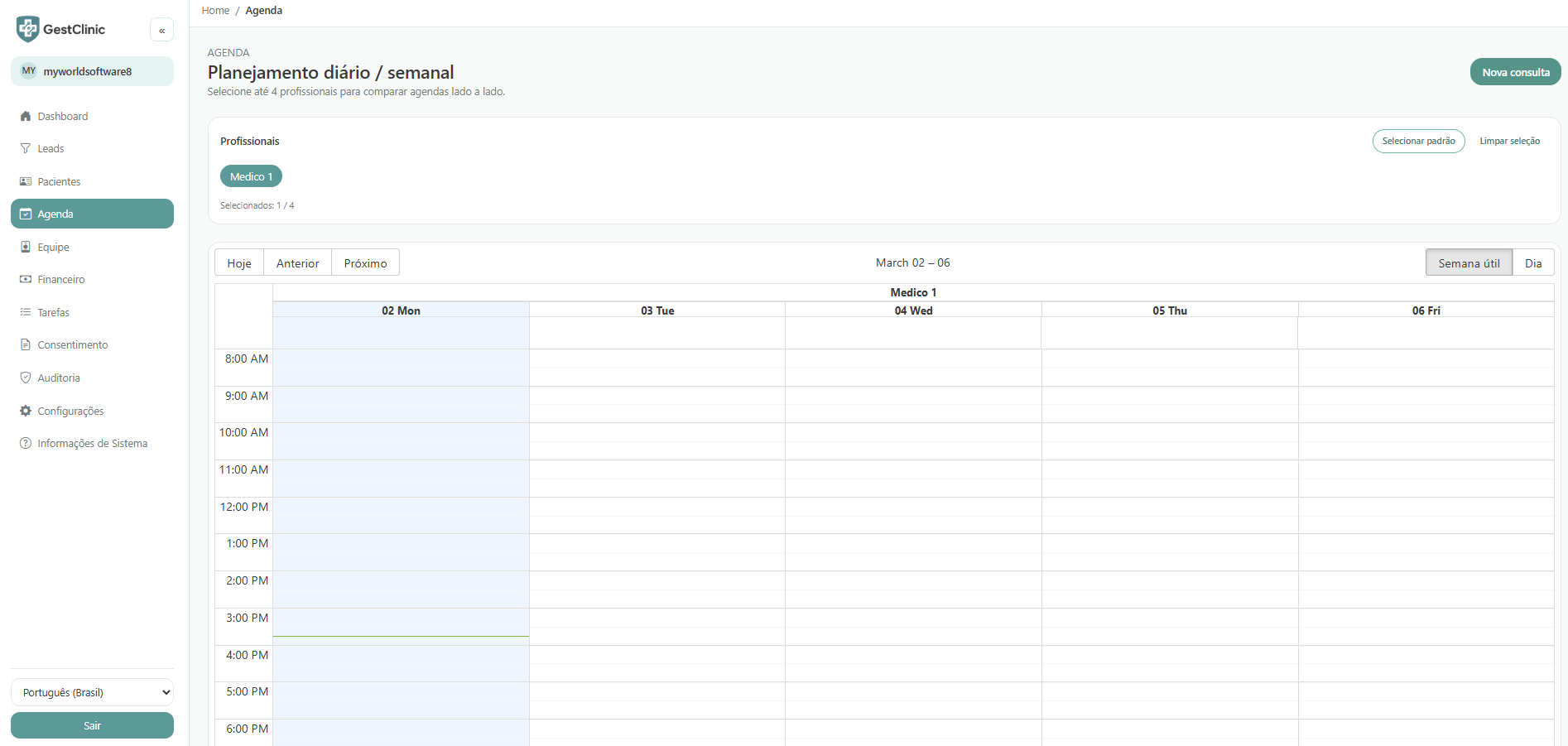This screenshot has height=746, width=1568.
Task: Select the Leads funnel icon
Action: pyautogui.click(x=26, y=148)
